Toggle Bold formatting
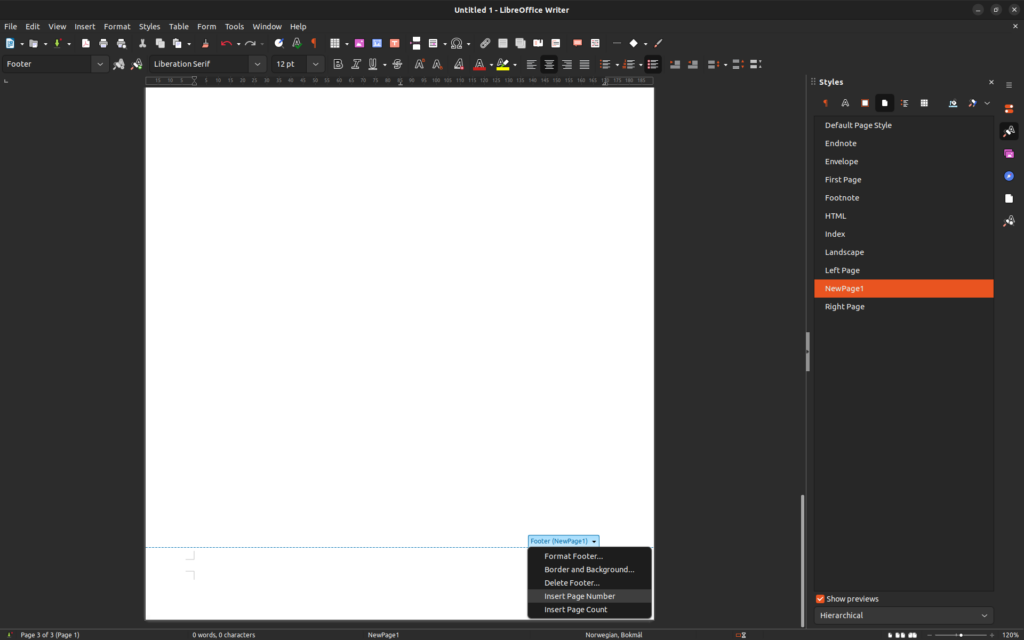Viewport: 1024px width, 640px height. coord(338,64)
